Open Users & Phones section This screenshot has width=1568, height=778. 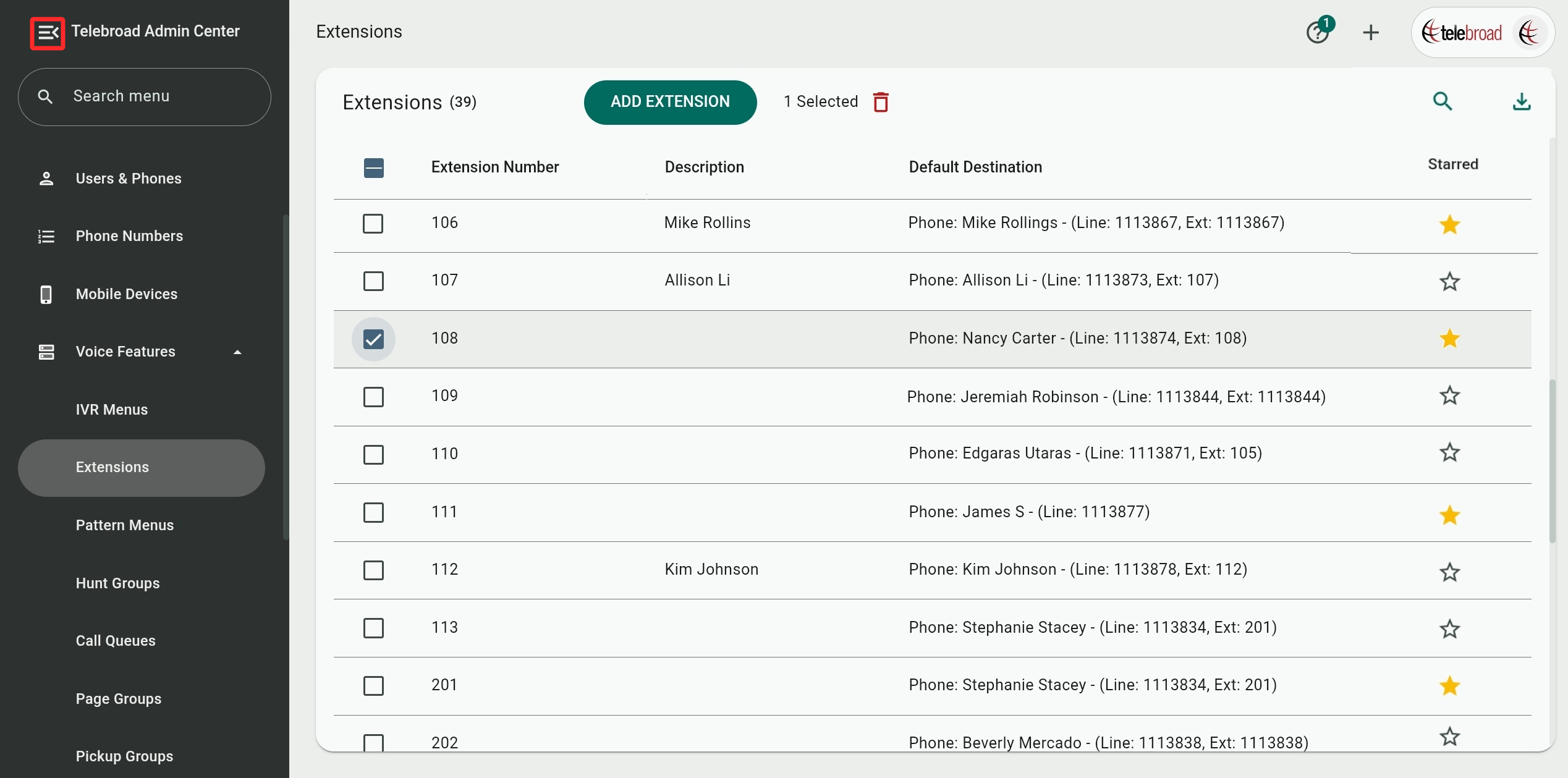click(128, 179)
